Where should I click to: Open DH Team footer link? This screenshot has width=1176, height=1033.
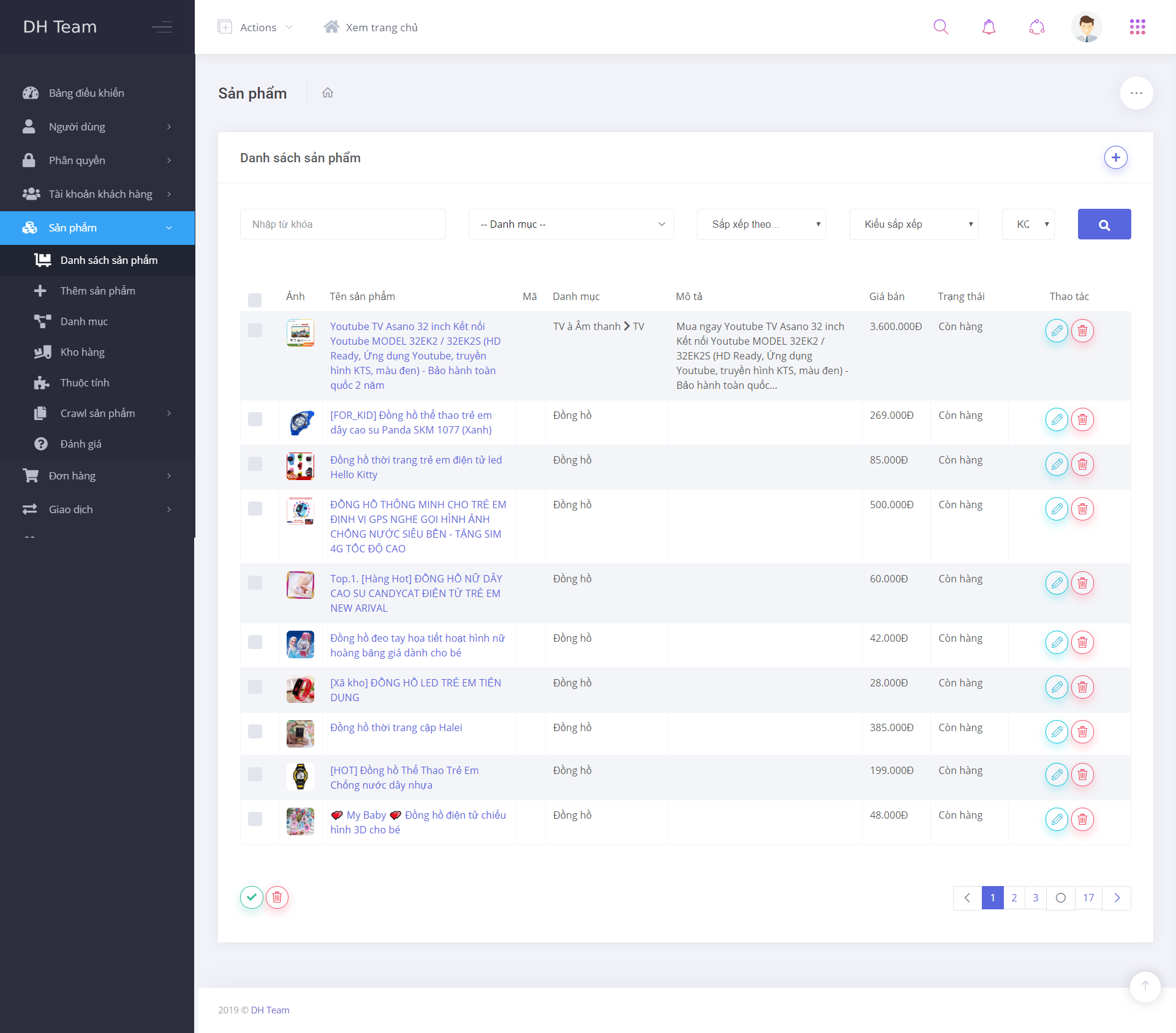pyautogui.click(x=270, y=1010)
